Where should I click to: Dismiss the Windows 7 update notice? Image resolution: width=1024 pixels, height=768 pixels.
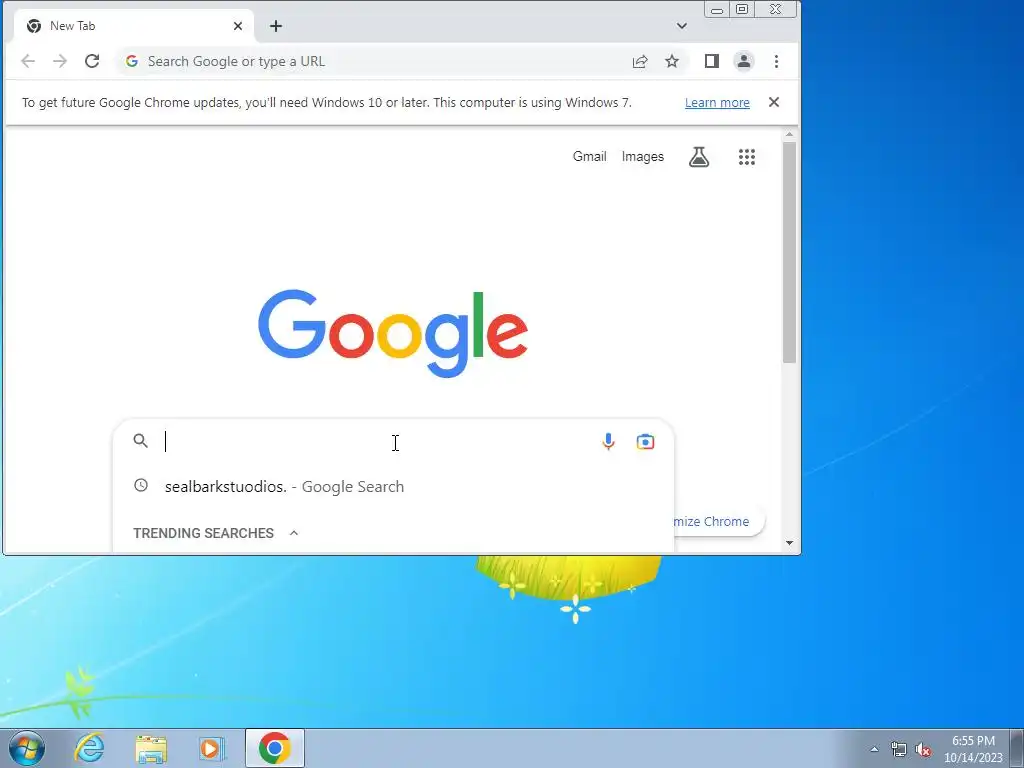tap(774, 102)
